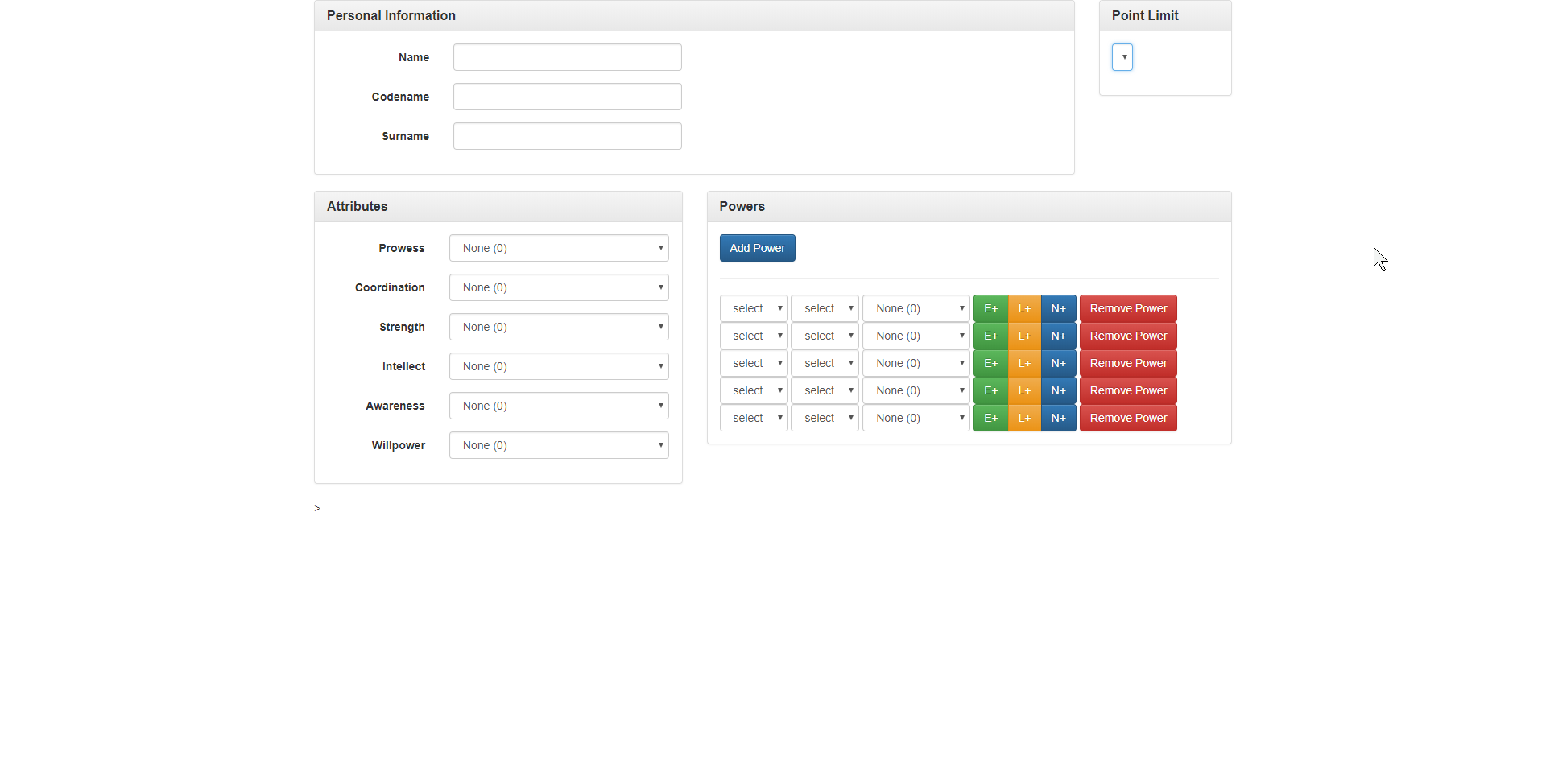
Task: Expand the Coordination level dropdown
Action: (x=559, y=287)
